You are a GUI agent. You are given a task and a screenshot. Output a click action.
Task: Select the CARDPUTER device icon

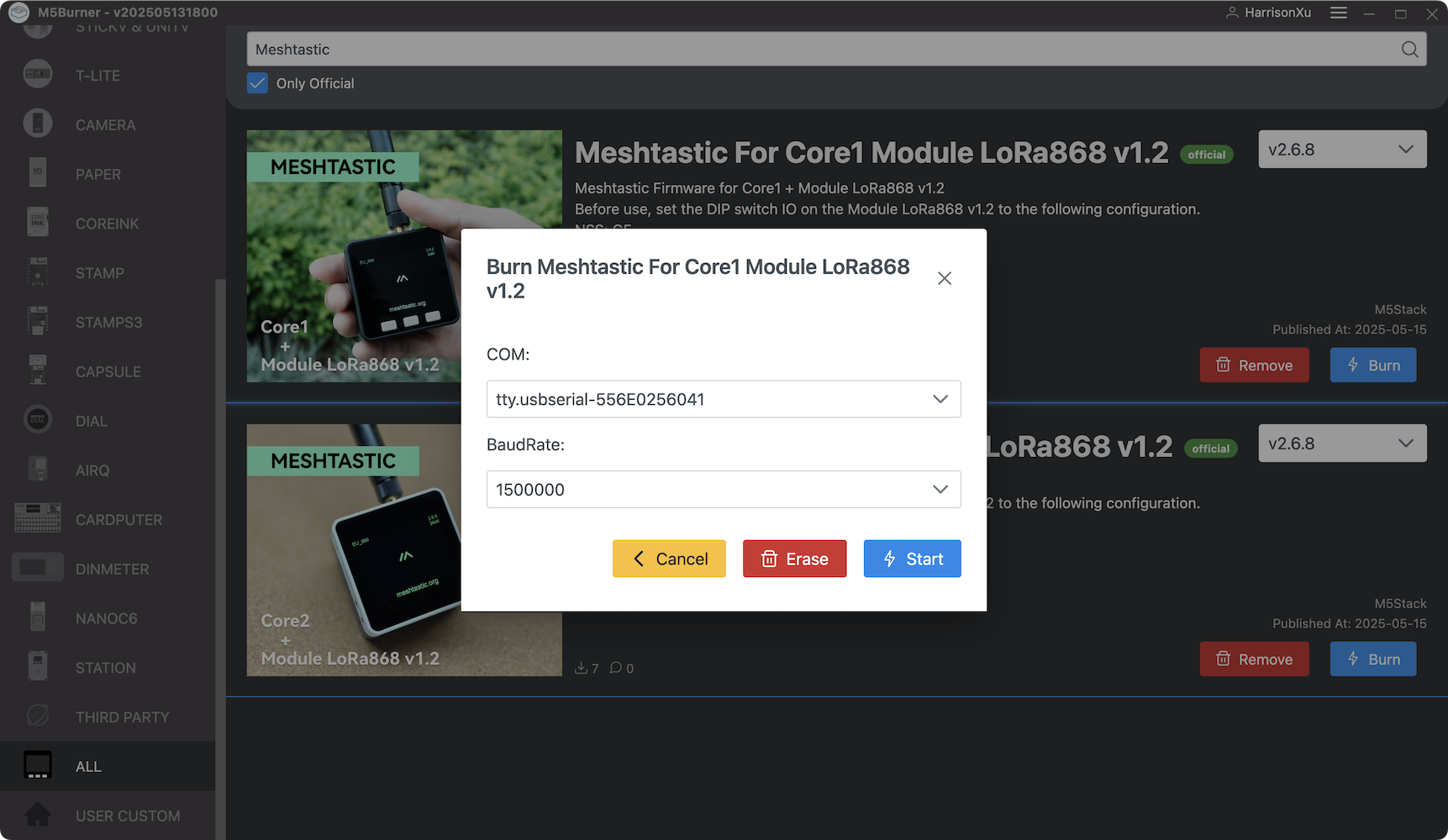click(x=38, y=518)
